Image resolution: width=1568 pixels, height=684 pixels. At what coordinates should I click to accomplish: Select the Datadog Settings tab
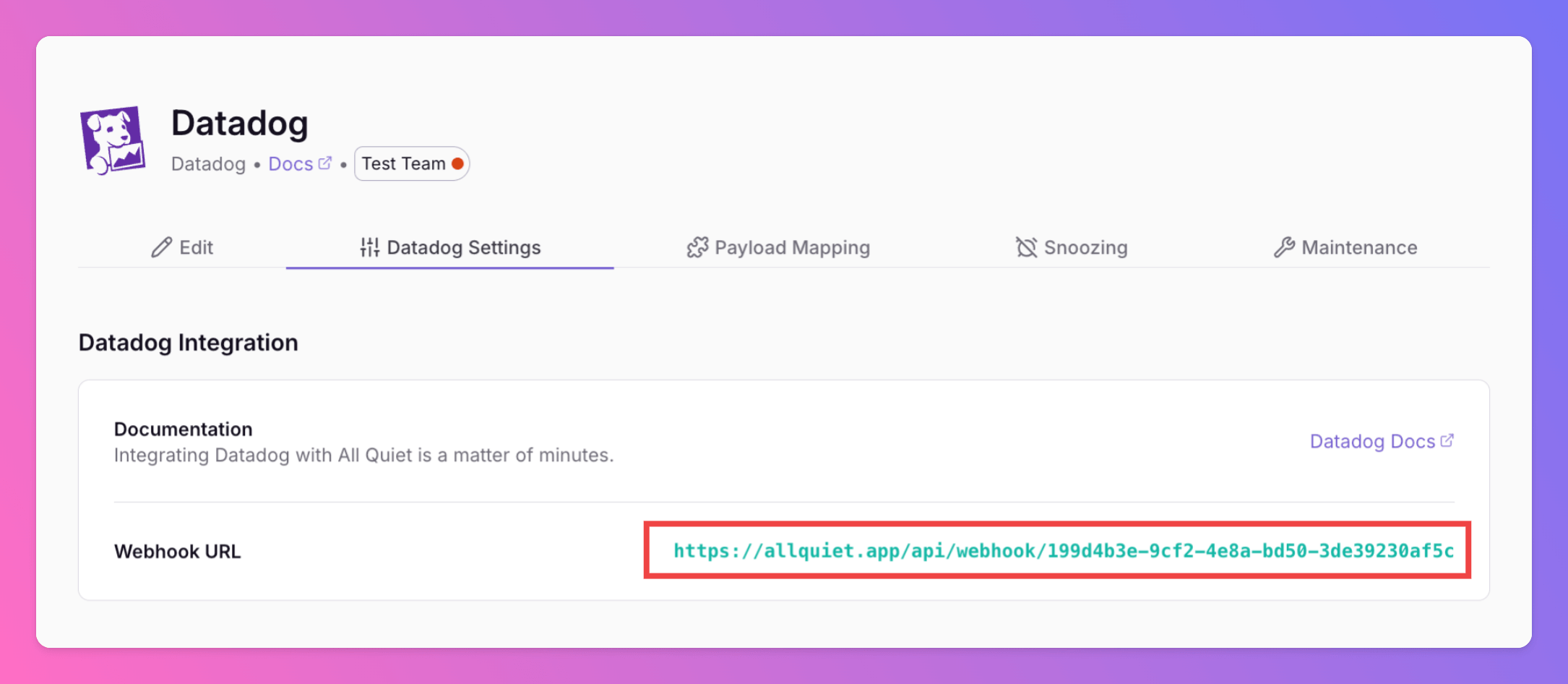click(449, 247)
